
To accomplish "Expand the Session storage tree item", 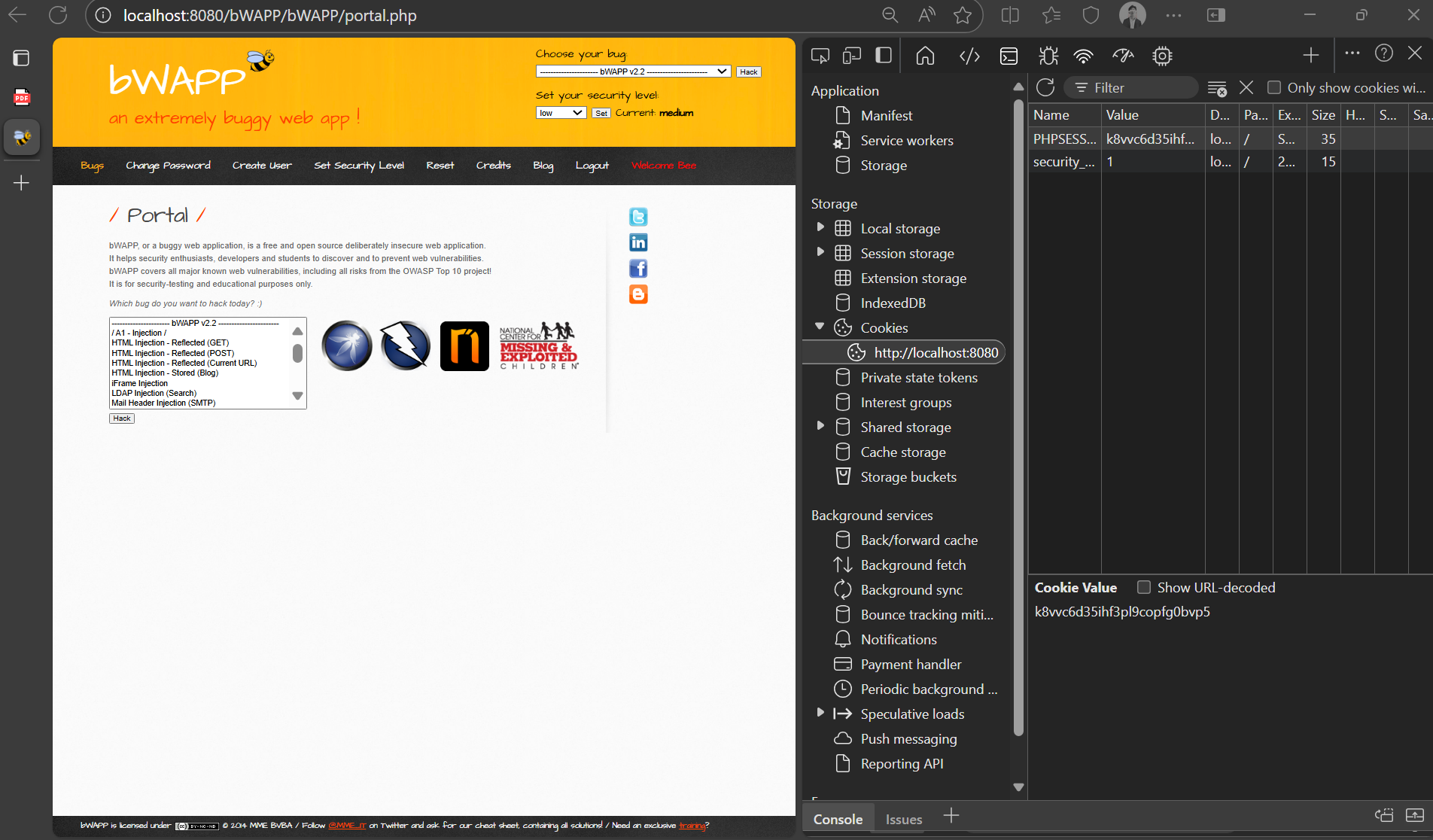I will pyautogui.click(x=820, y=252).
